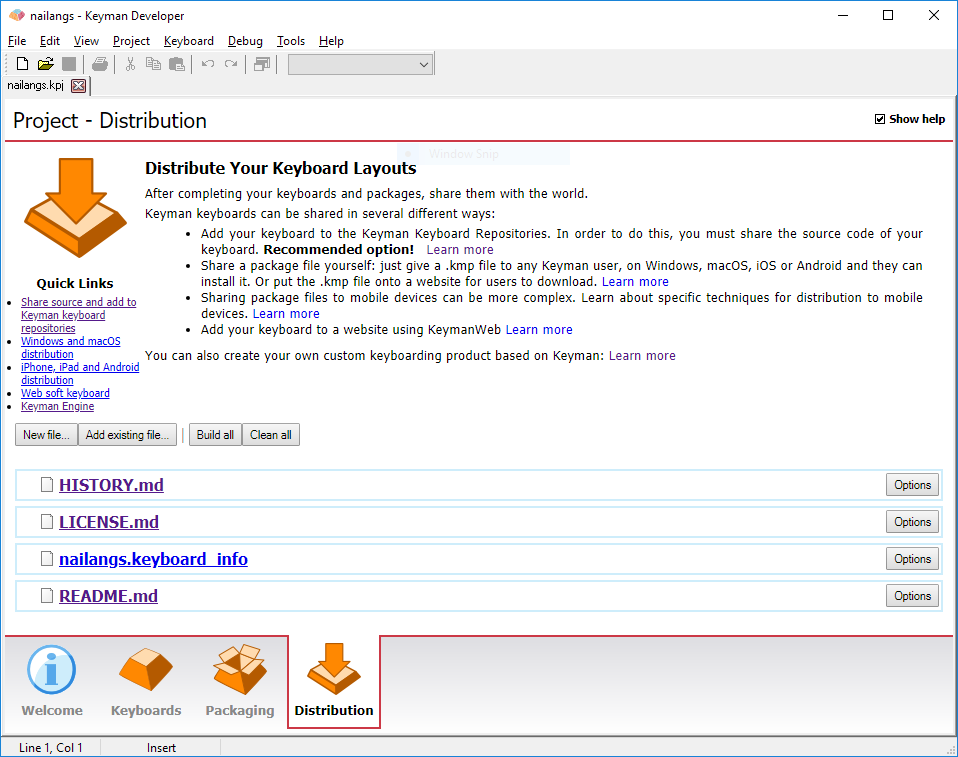Click Learn more about .kmp package sharing

pyautogui.click(x=635, y=282)
